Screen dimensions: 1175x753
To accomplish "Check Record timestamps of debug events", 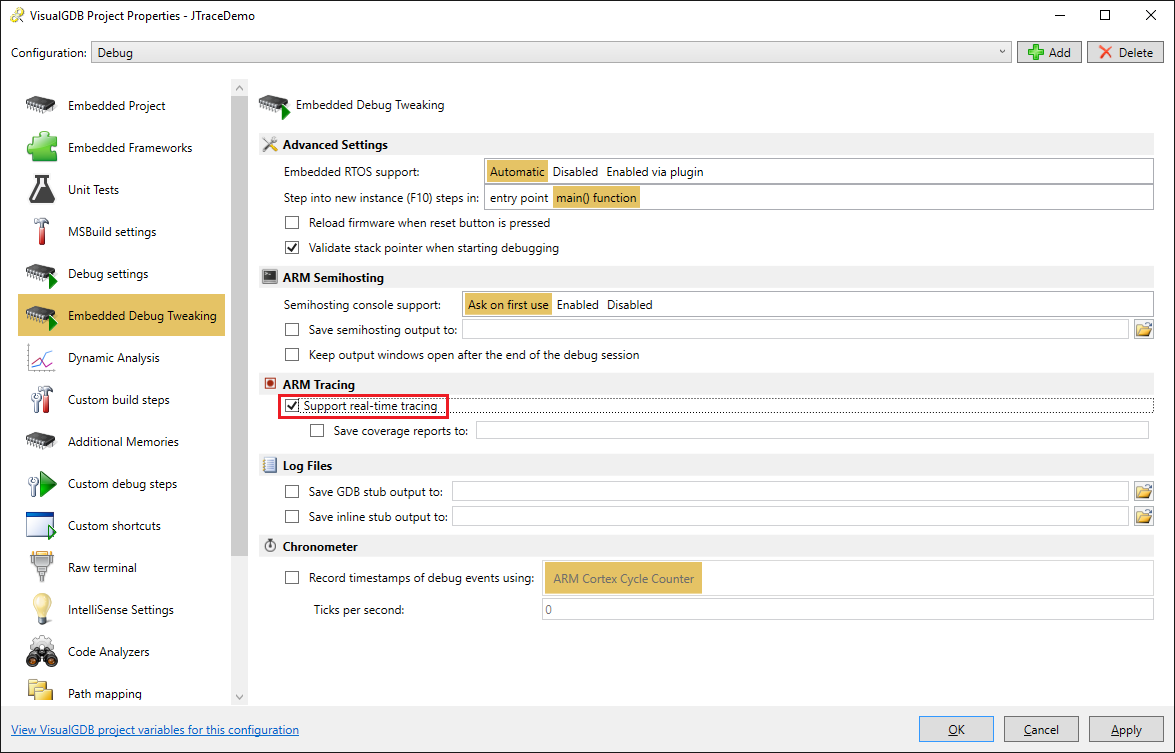I will pos(292,578).
